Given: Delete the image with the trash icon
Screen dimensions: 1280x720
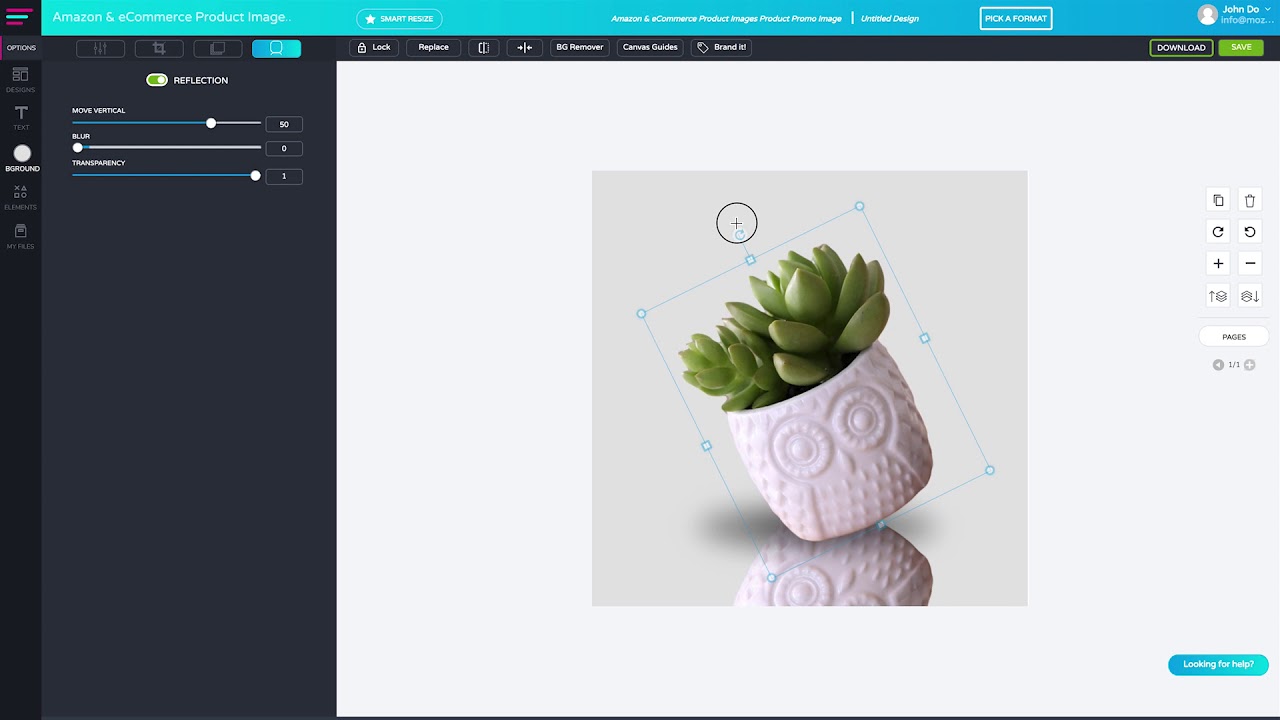Looking at the screenshot, I should [x=1249, y=200].
